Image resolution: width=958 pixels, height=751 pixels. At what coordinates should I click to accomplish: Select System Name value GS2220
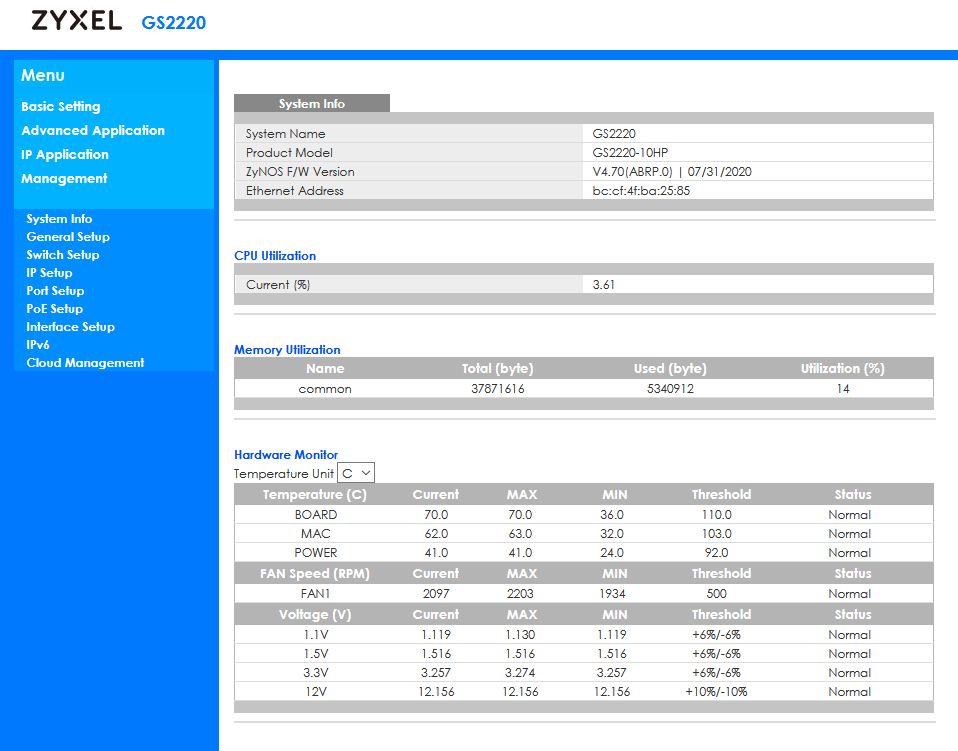(x=614, y=134)
